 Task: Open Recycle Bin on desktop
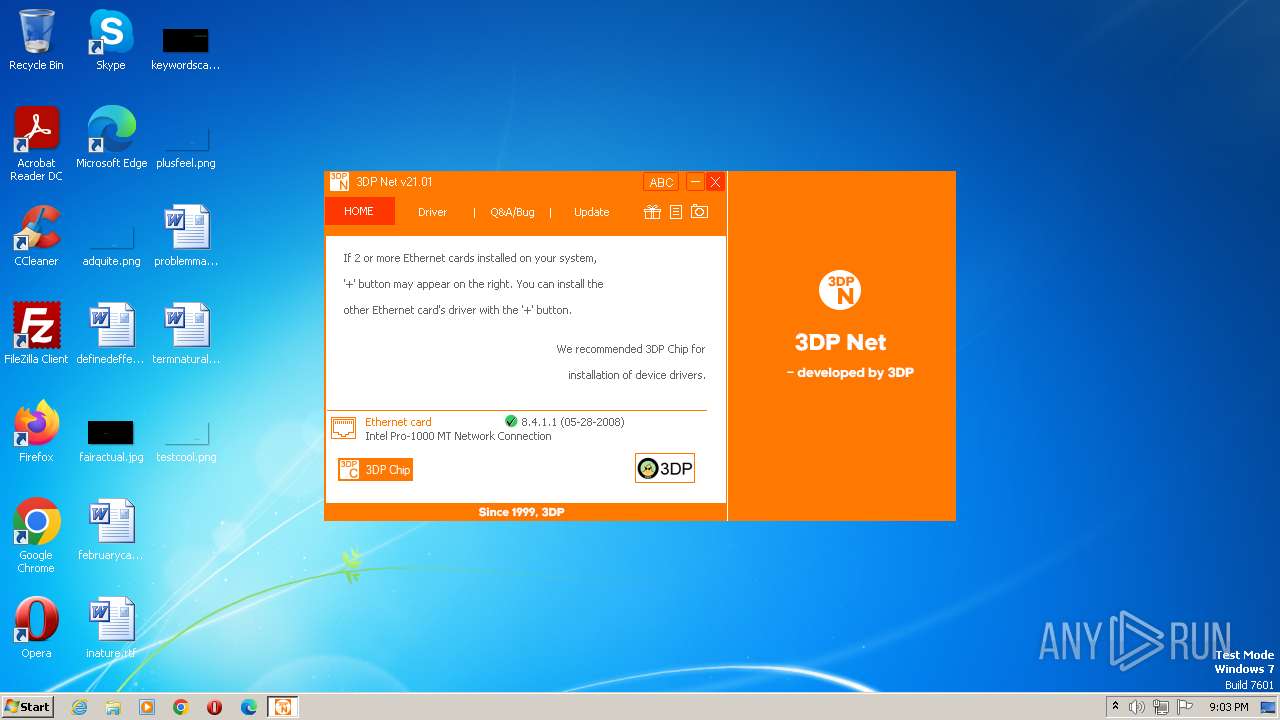[x=36, y=40]
